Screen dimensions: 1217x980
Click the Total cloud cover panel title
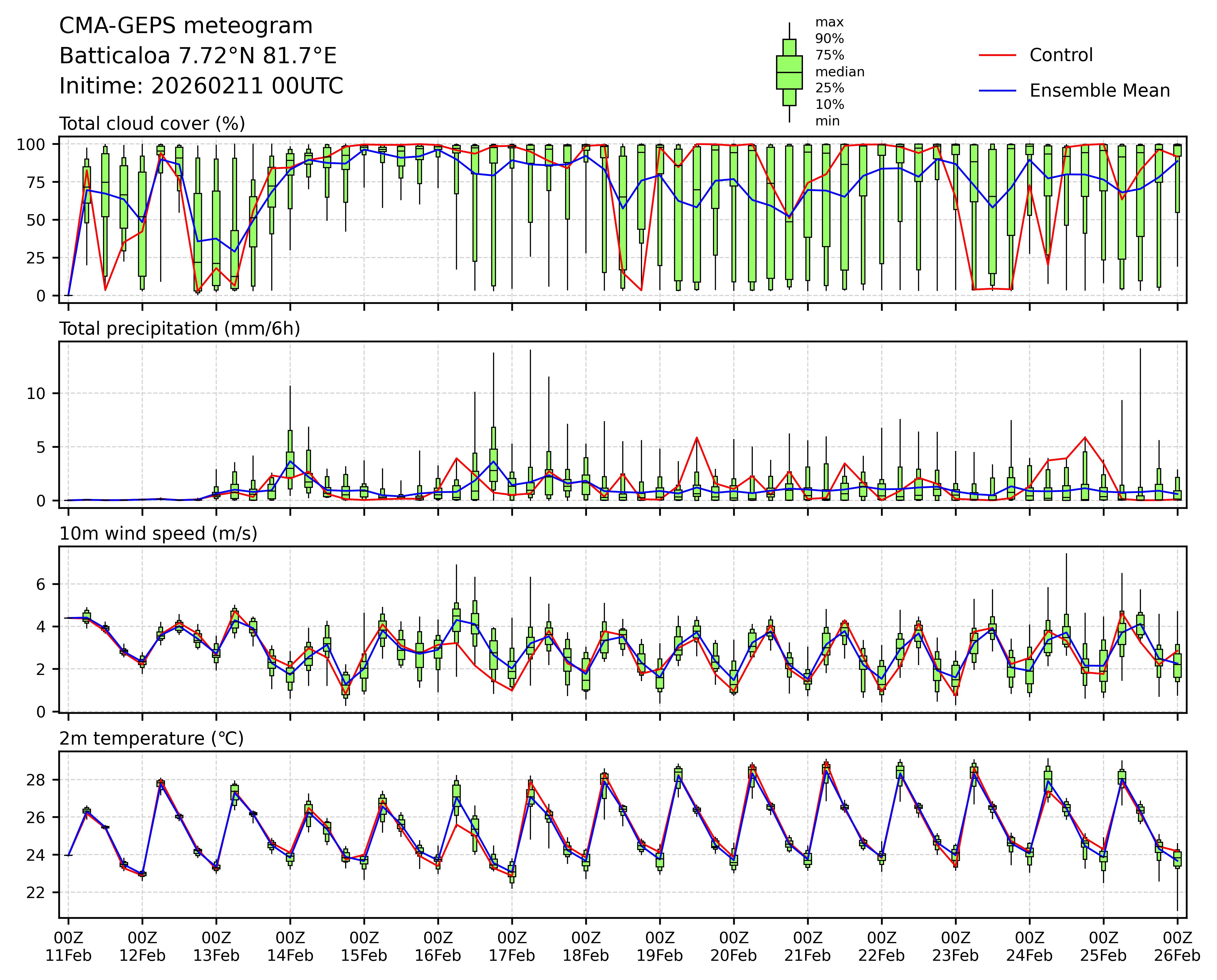[x=152, y=124]
